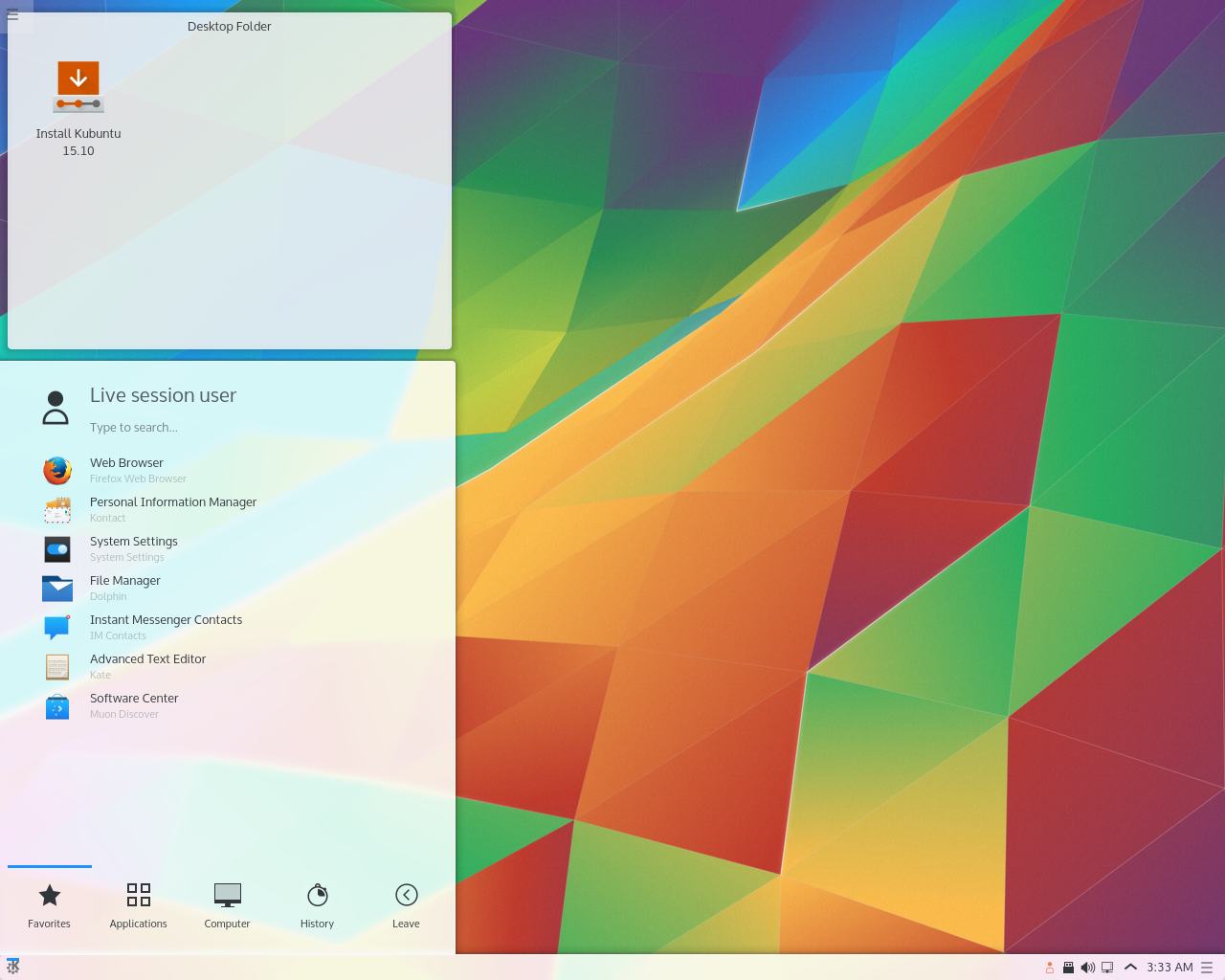The width and height of the screenshot is (1225, 980).
Task: Open the instant messaging presence tray icon
Action: pos(1050,968)
